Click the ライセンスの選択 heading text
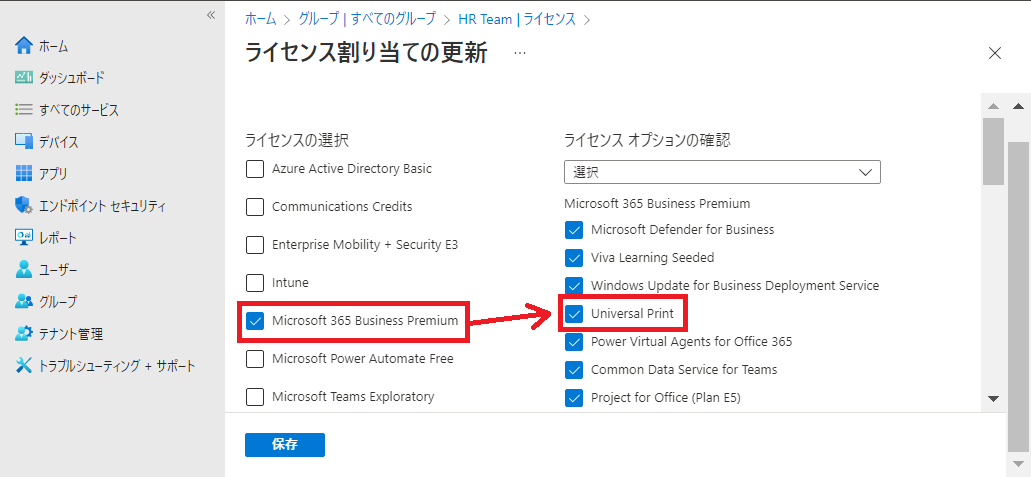This screenshot has width=1031, height=477. 297,139
